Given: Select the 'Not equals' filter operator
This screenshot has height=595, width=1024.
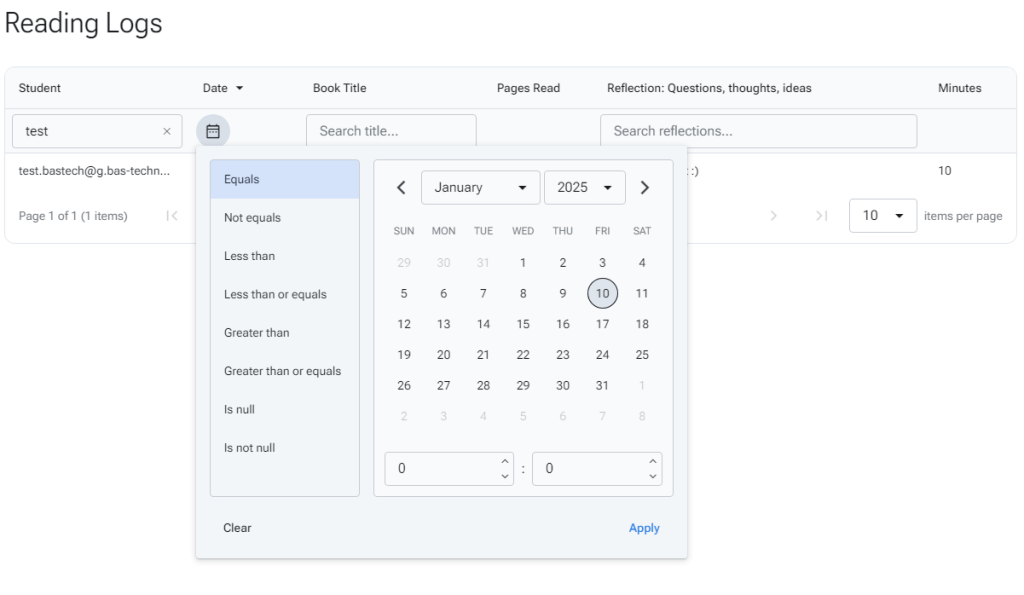Looking at the screenshot, I should click(x=252, y=218).
